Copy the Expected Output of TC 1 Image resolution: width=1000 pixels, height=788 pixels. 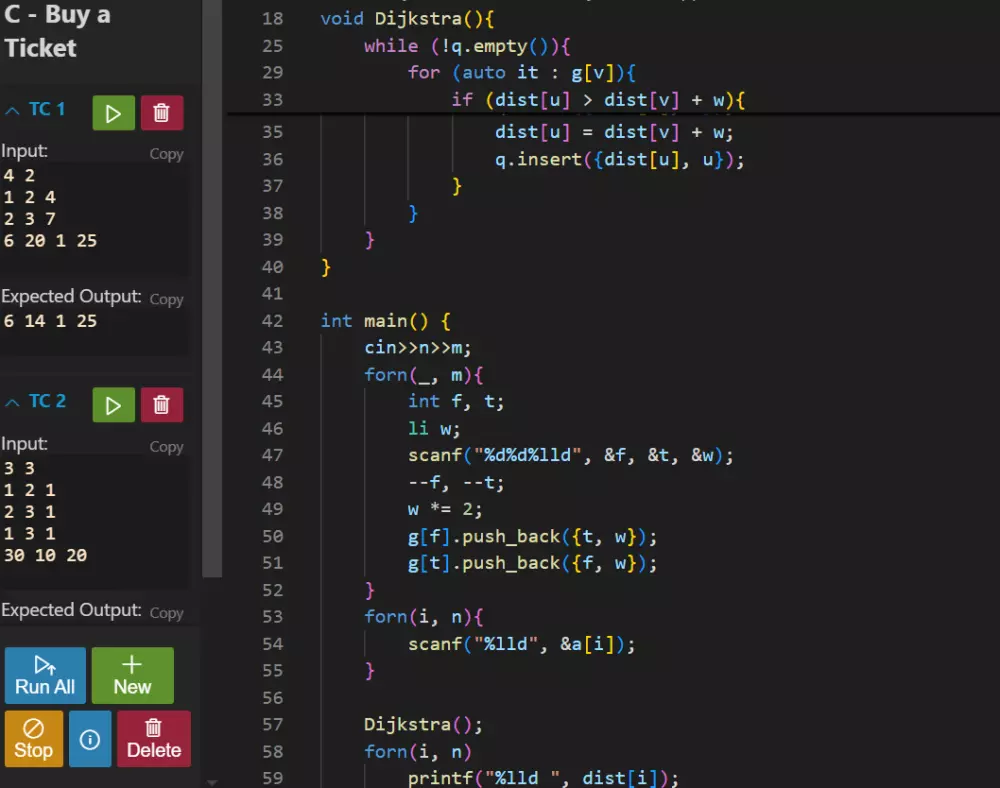click(x=166, y=298)
